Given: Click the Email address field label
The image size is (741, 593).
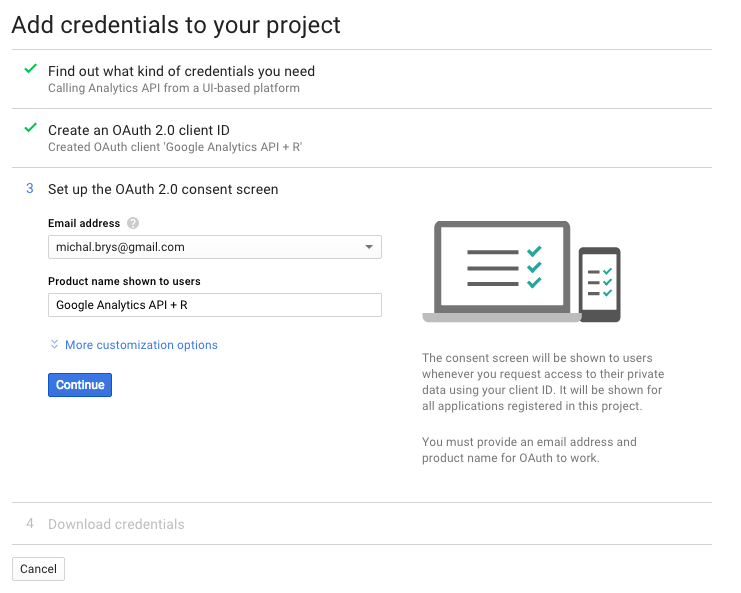Looking at the screenshot, I should pyautogui.click(x=84, y=223).
